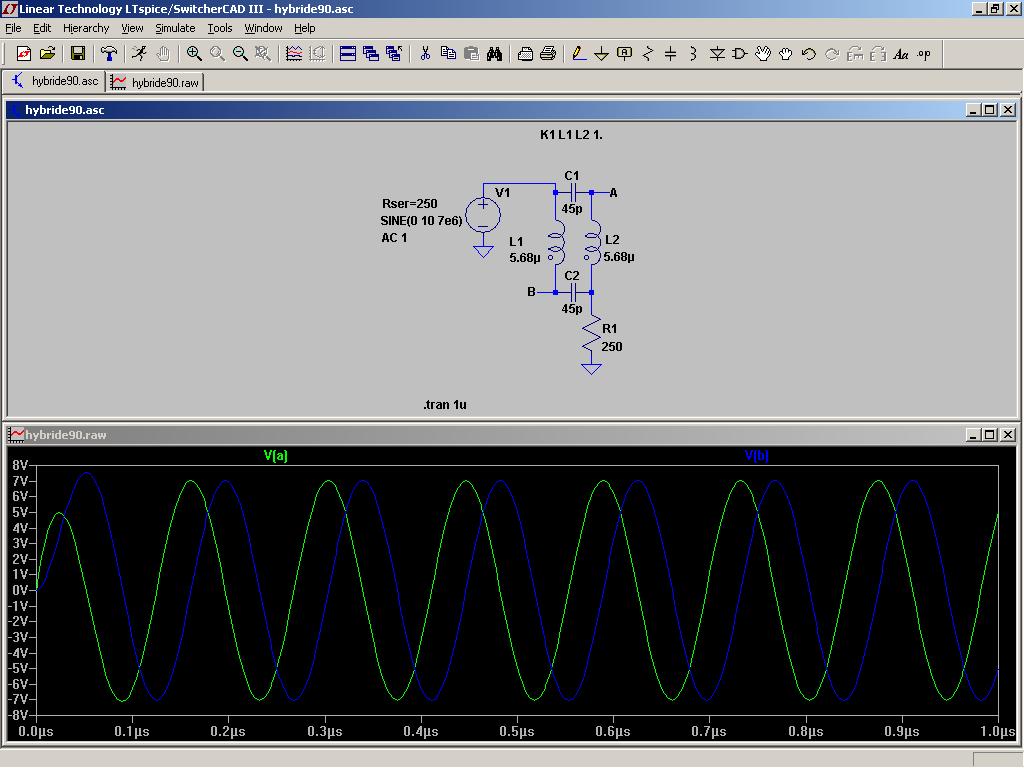The height and width of the screenshot is (768, 1024).
Task: Select the Draw Wire pencil tool
Action: pos(579,54)
